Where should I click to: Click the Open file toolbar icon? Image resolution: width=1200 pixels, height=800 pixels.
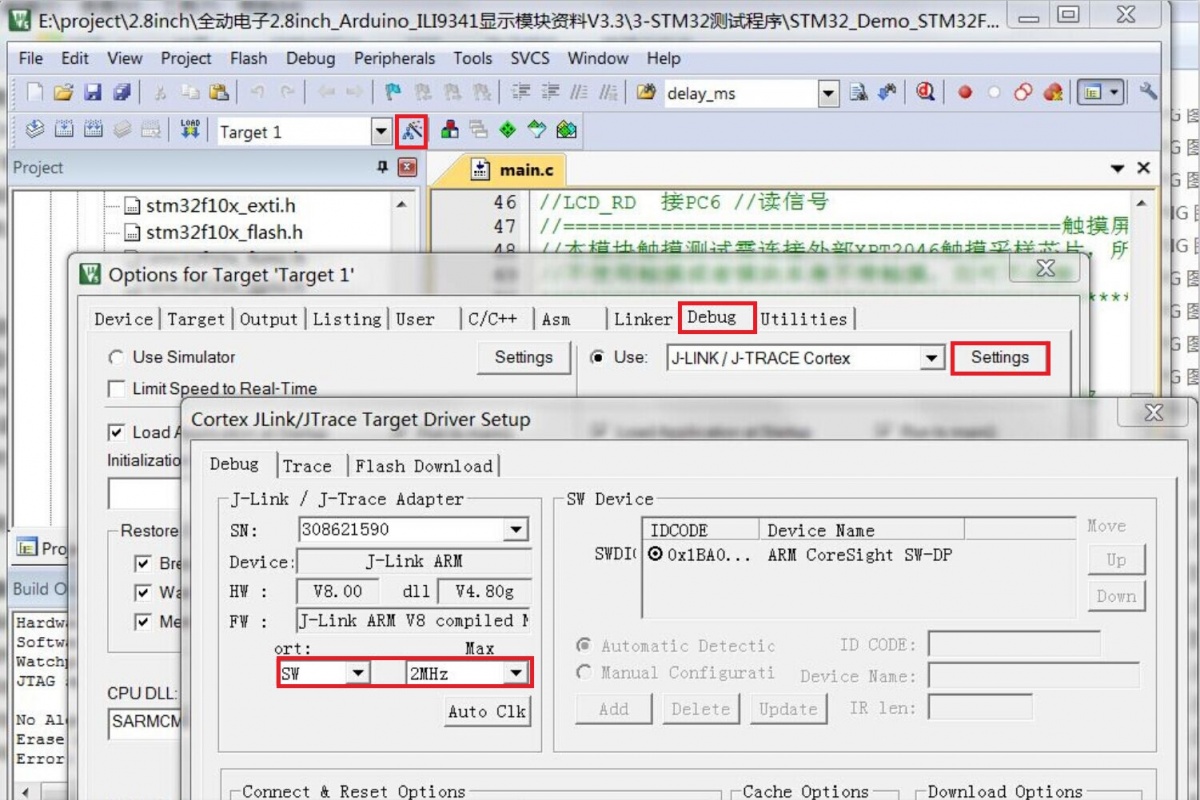click(63, 93)
